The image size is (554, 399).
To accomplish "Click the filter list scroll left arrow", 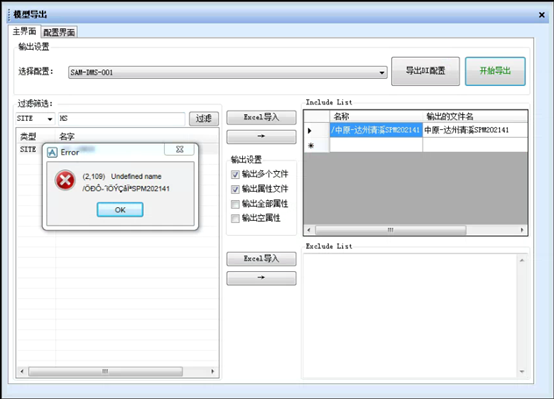I will (22, 371).
